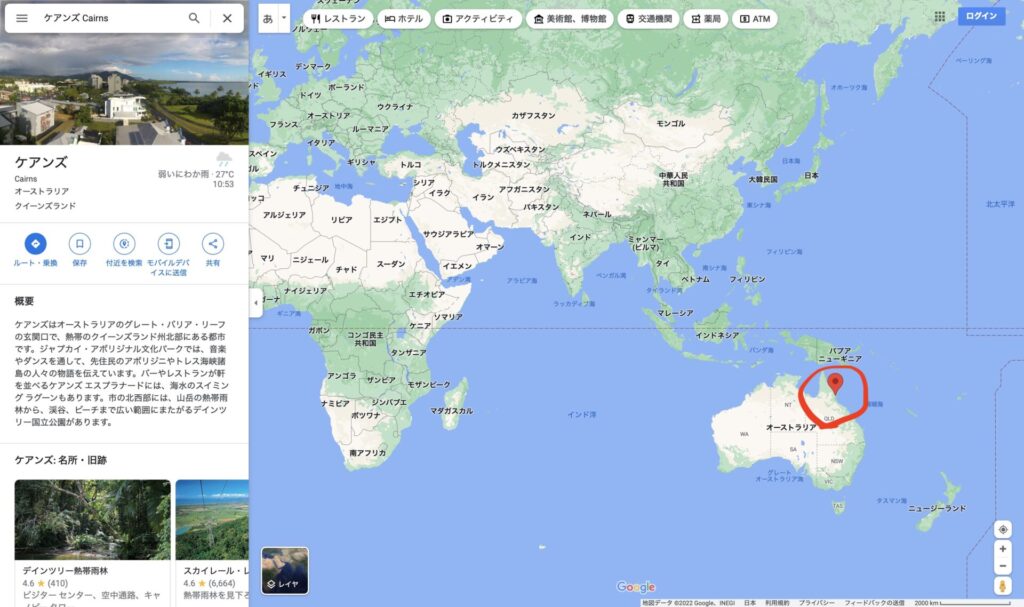This screenshot has height=607, width=1024.
Task: Click the ニュージーランド map label
Action: point(937,508)
